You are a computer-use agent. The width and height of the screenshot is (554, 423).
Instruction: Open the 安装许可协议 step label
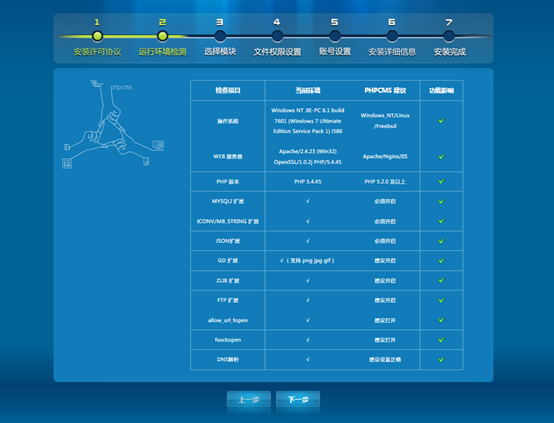point(97,52)
